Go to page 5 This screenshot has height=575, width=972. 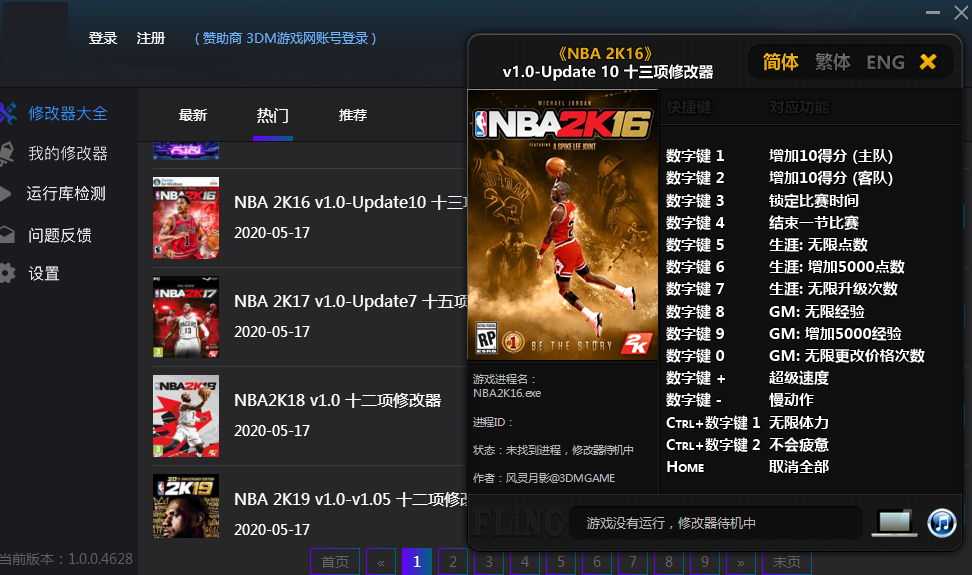pyautogui.click(x=561, y=561)
